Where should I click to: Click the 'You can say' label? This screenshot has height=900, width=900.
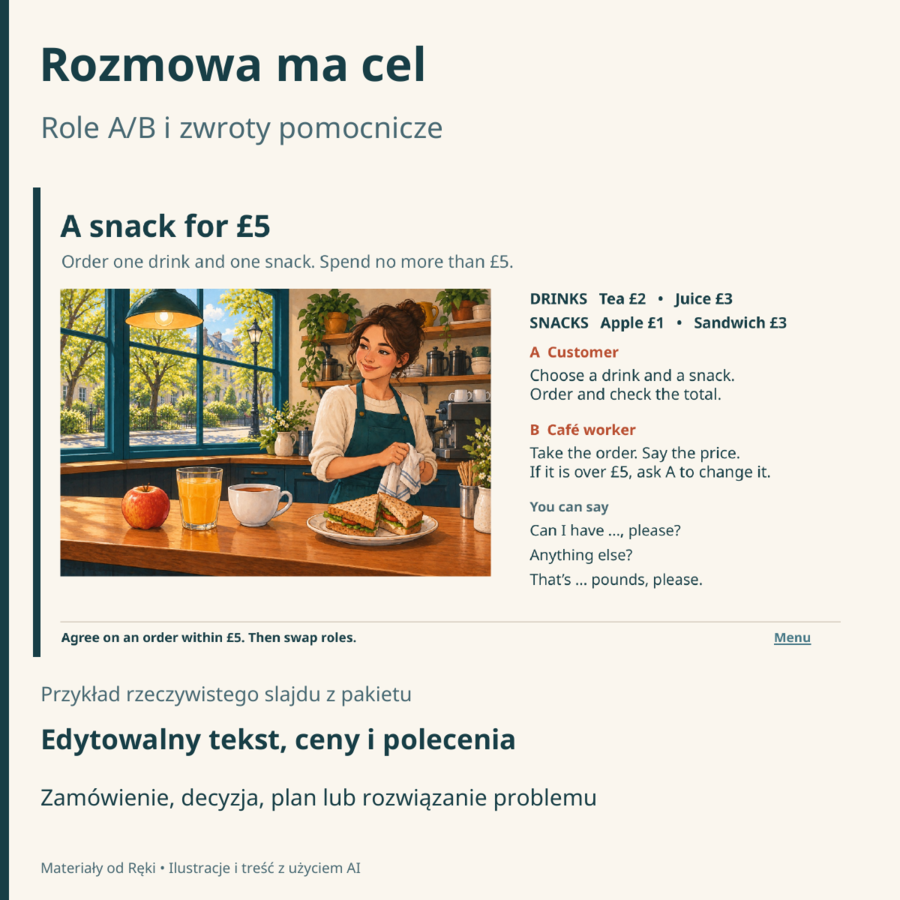pyautogui.click(x=569, y=507)
